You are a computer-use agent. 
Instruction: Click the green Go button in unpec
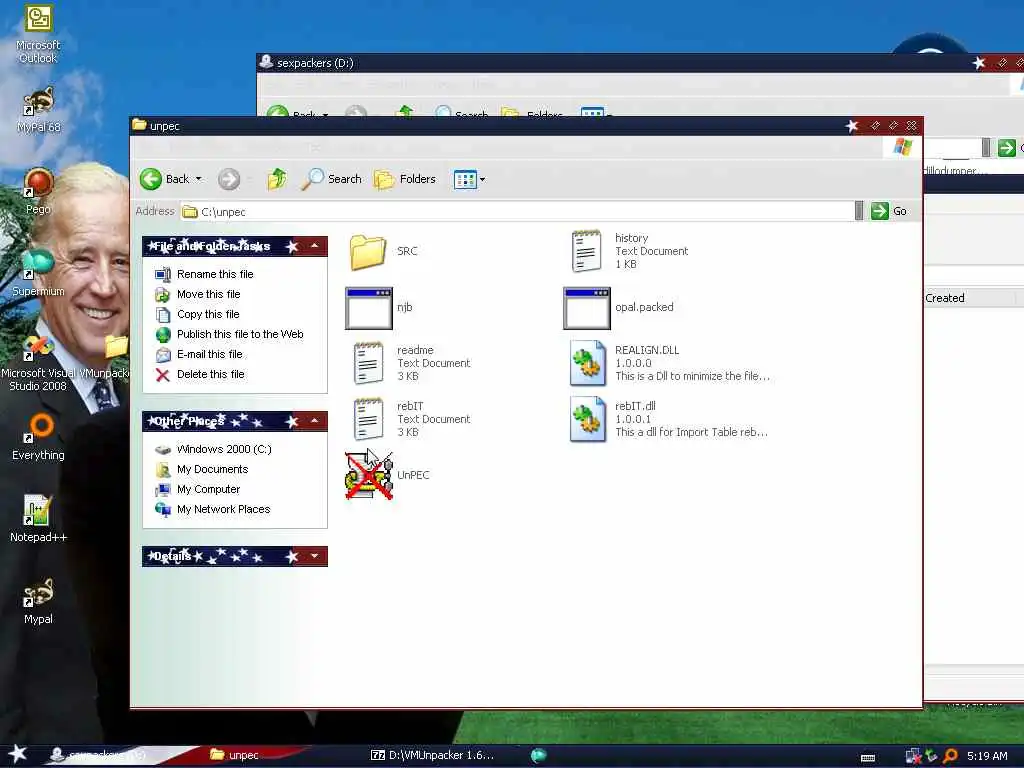tap(889, 211)
